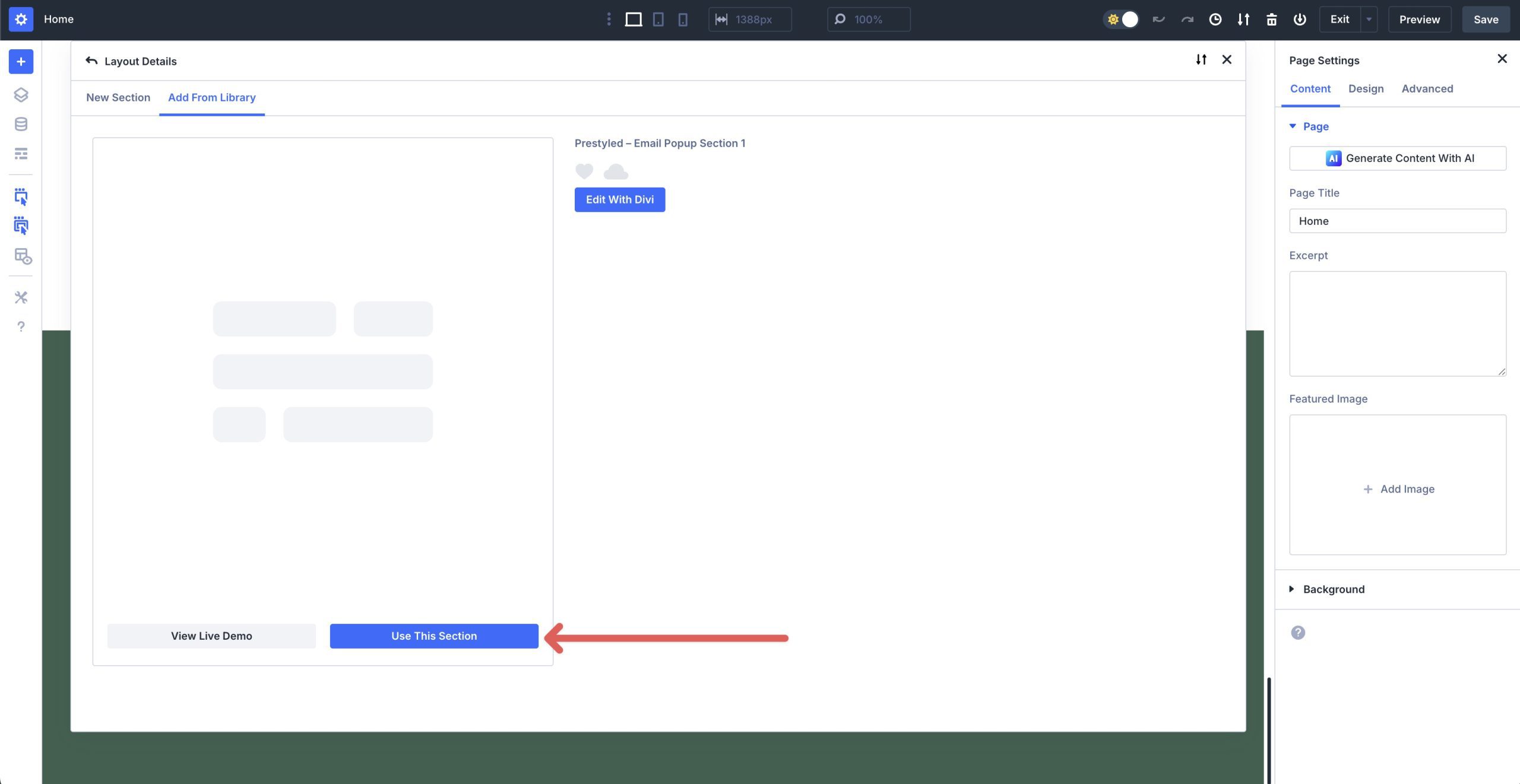Switch to the Design tab

pyautogui.click(x=1366, y=88)
